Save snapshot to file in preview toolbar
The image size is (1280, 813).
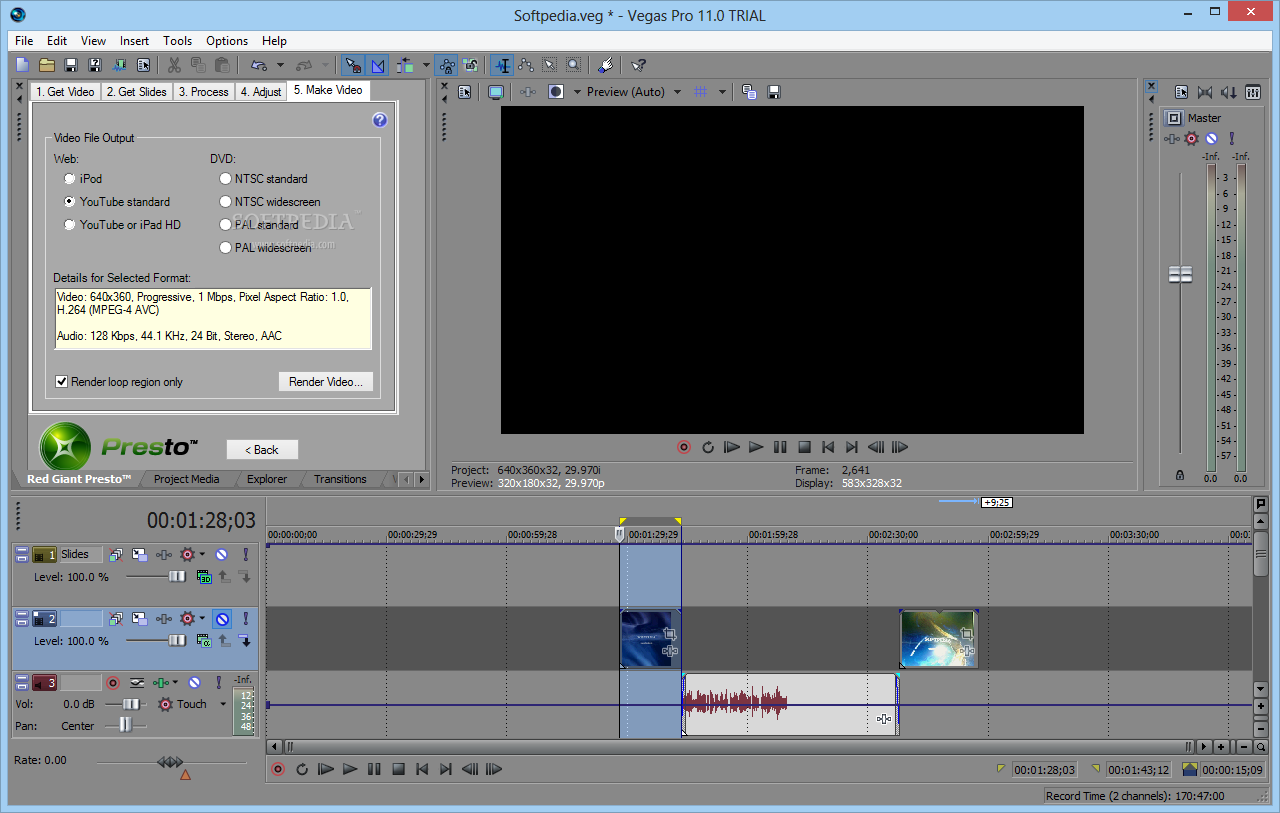pyautogui.click(x=773, y=92)
